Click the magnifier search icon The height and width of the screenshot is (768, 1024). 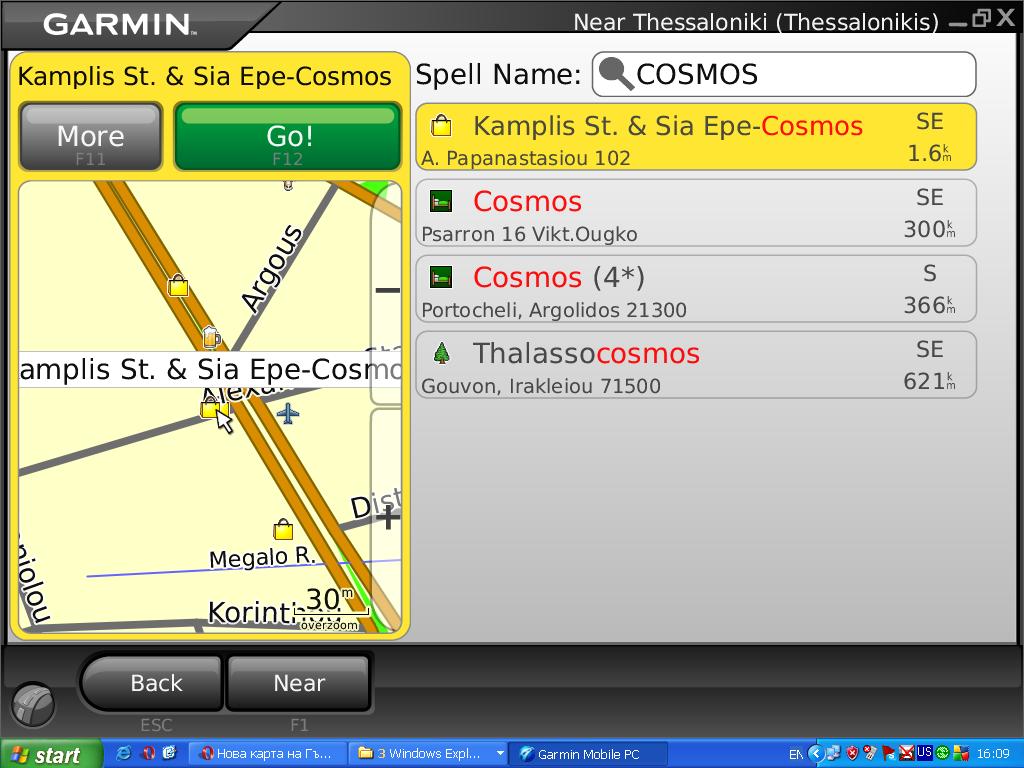coord(615,74)
